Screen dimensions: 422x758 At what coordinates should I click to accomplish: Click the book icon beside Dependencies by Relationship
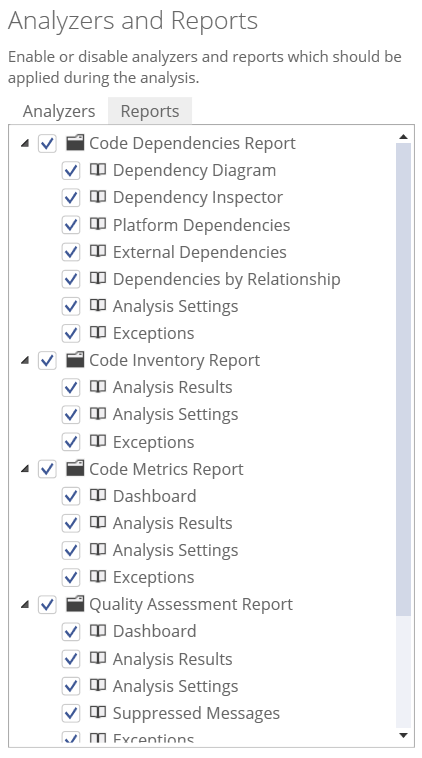coord(98,278)
